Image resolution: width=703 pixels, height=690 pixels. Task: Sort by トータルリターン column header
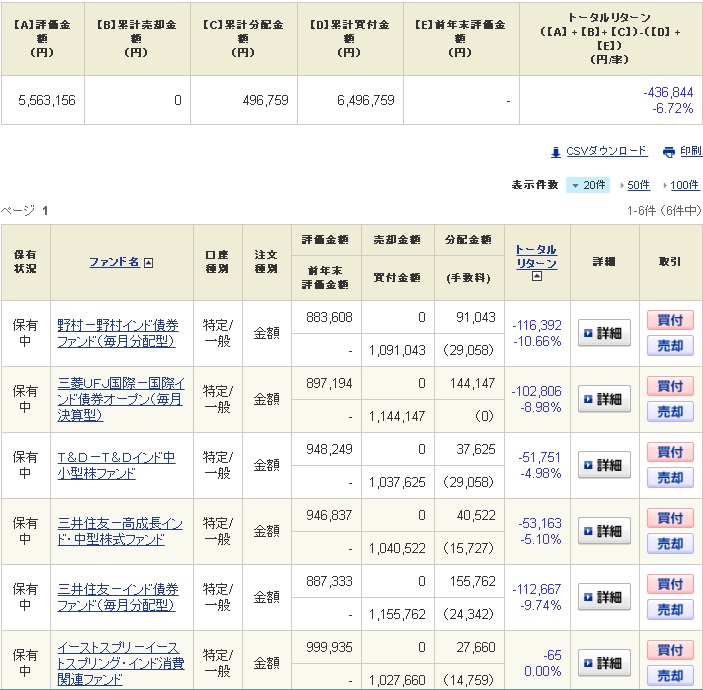coord(536,256)
